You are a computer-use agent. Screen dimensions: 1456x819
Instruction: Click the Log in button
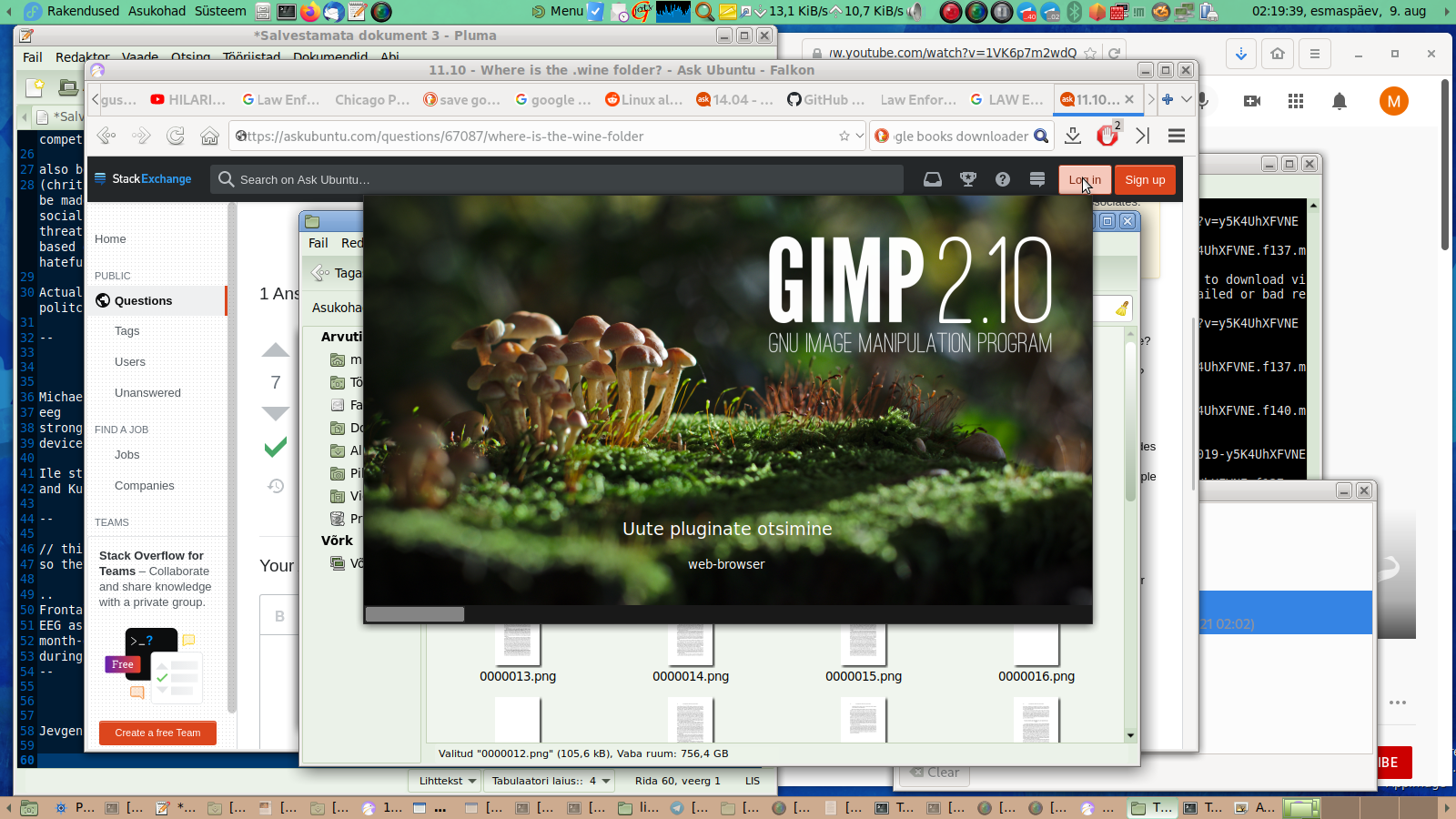click(x=1085, y=179)
